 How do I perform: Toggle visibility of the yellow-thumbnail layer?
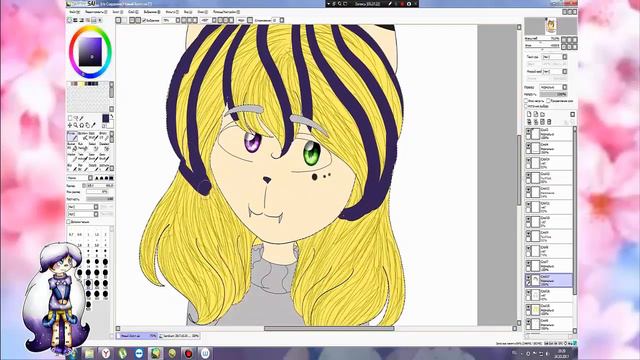(x=528, y=307)
